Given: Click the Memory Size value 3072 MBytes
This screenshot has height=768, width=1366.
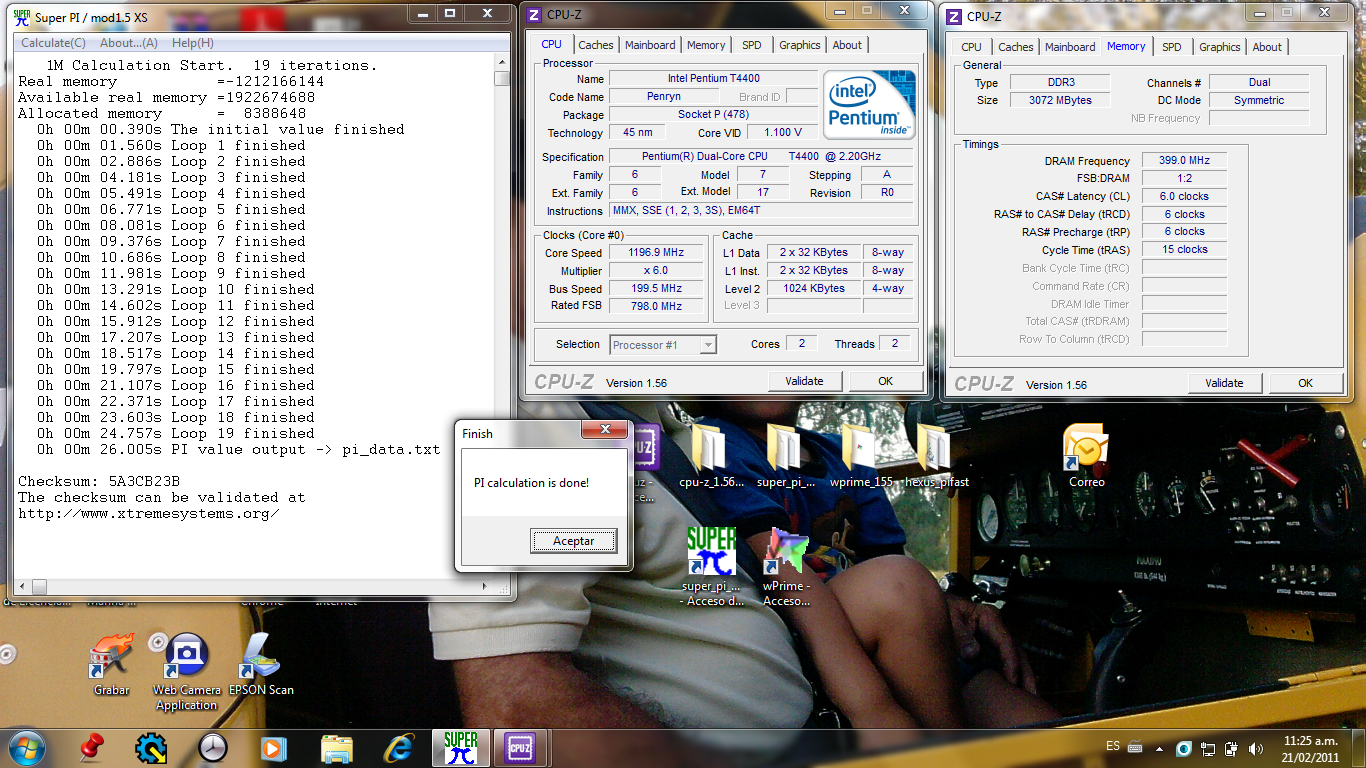Looking at the screenshot, I should tap(1060, 100).
